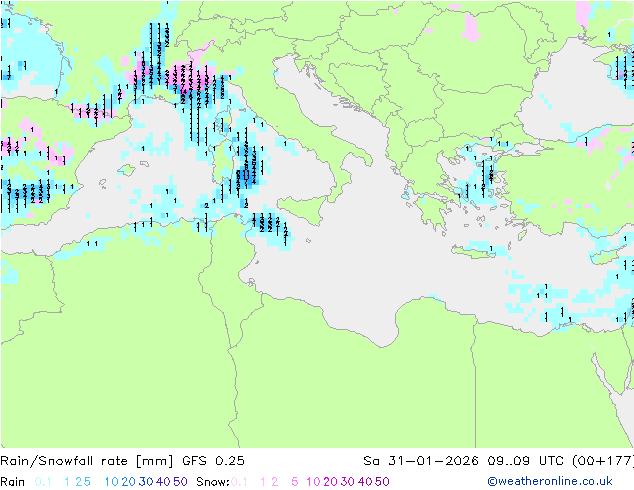Select the Rain legend value 10
Screen dimensions: 634x490
point(112,482)
